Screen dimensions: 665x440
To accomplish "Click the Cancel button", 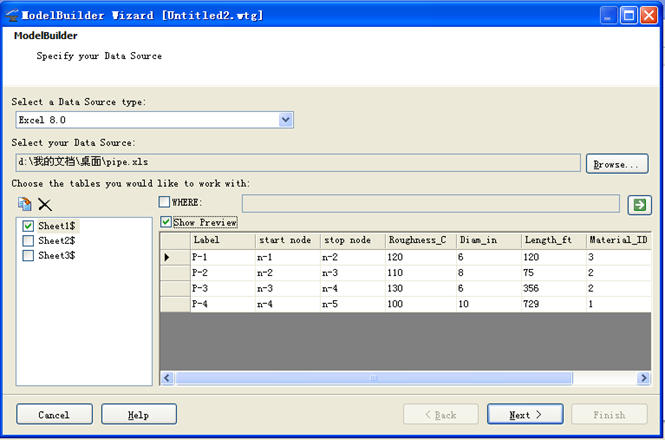I will (x=54, y=414).
